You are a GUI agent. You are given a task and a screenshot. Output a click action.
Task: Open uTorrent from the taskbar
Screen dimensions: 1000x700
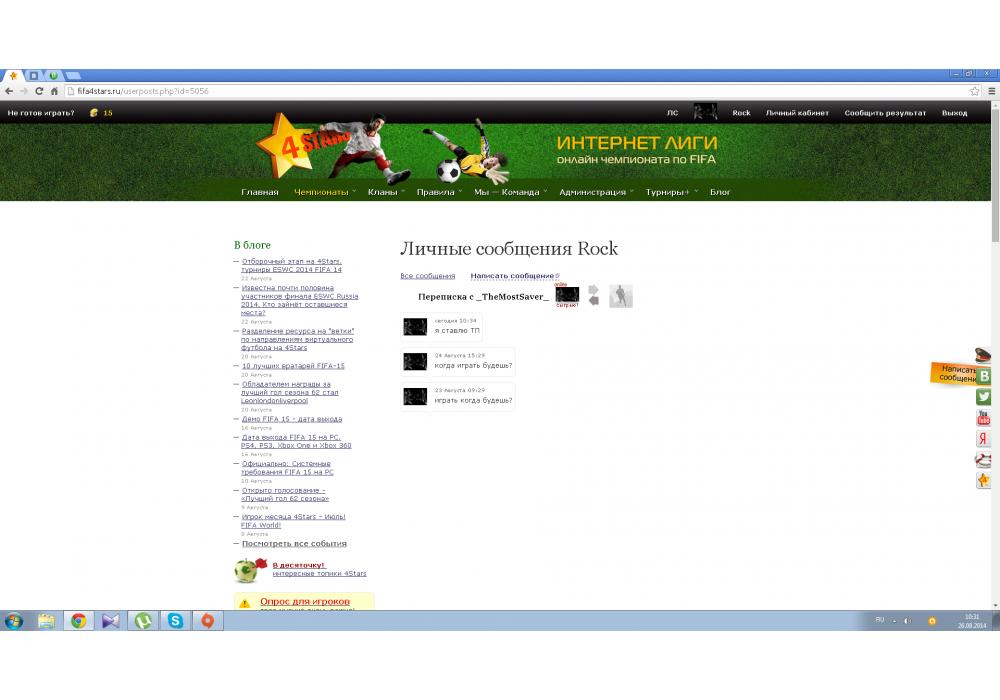point(143,620)
